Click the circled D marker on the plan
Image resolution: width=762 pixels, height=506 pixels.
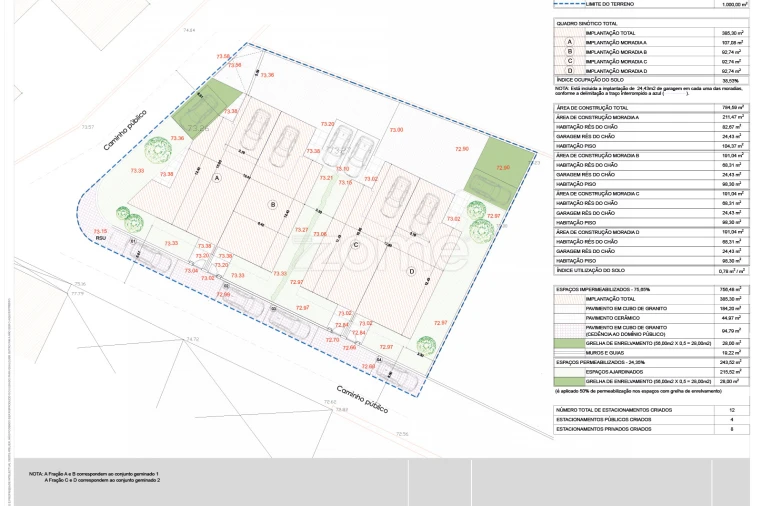point(410,271)
